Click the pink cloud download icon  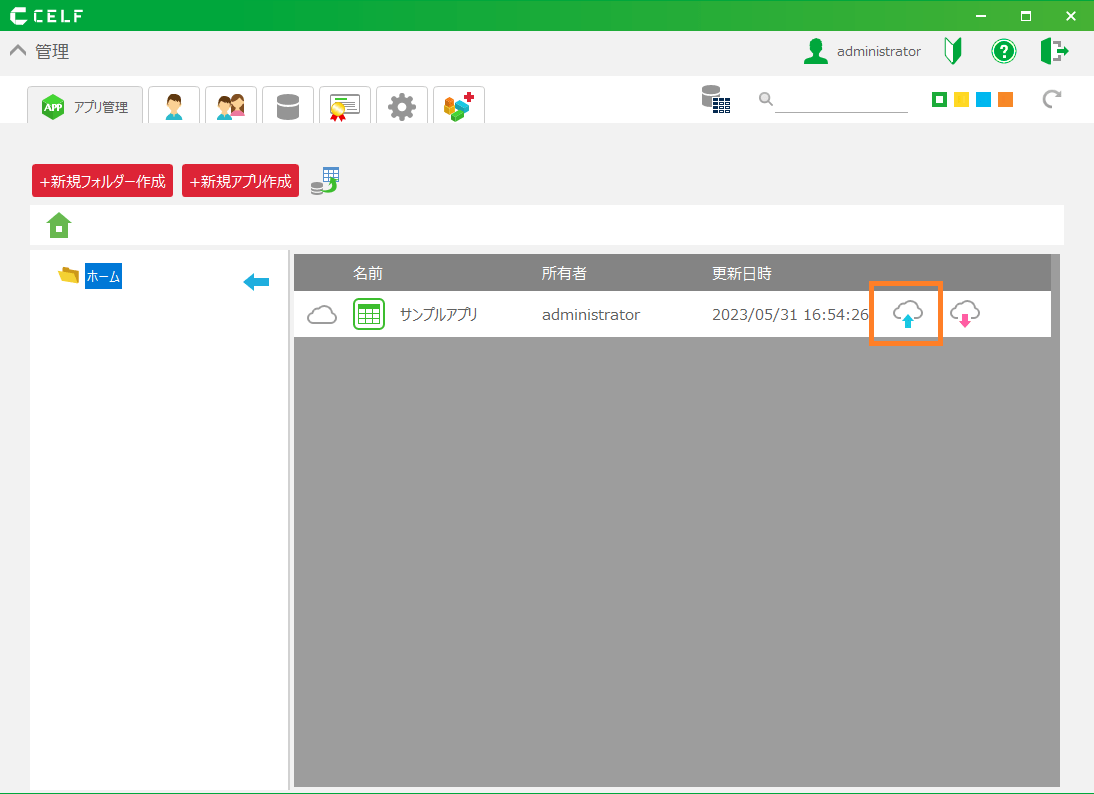[x=964, y=314]
